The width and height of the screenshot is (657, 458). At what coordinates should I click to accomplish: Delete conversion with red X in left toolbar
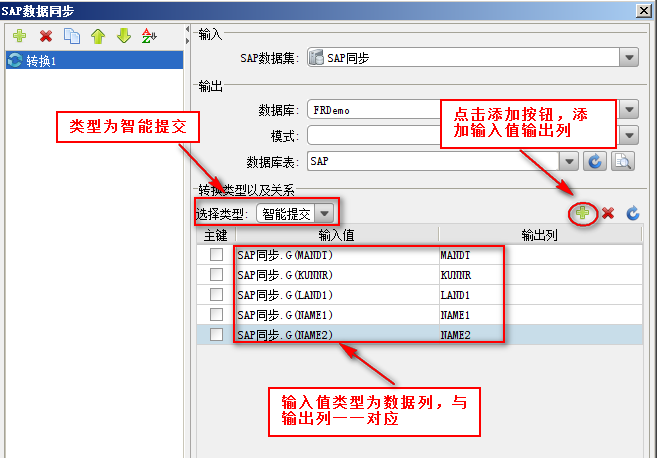(x=46, y=36)
